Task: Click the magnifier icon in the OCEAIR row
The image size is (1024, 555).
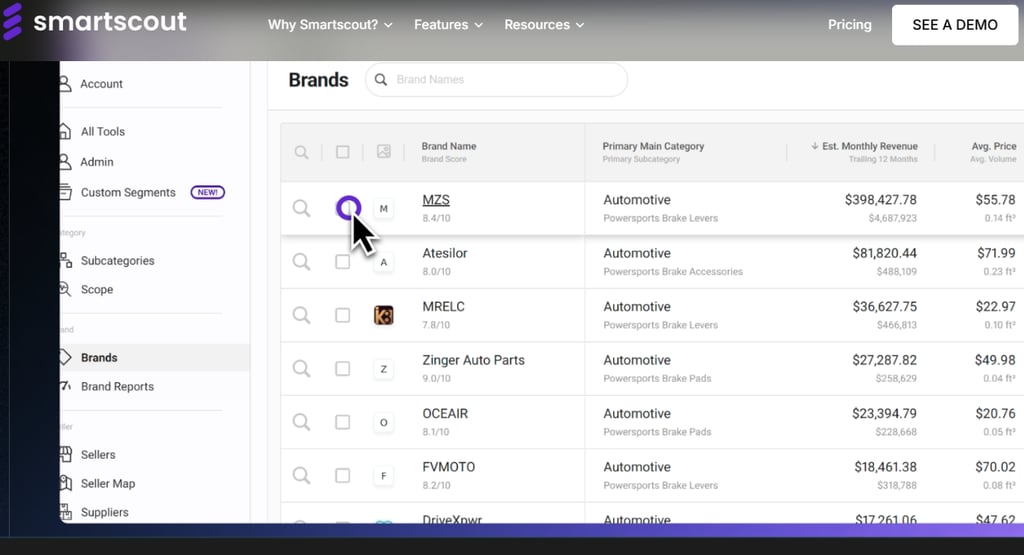Action: (301, 422)
